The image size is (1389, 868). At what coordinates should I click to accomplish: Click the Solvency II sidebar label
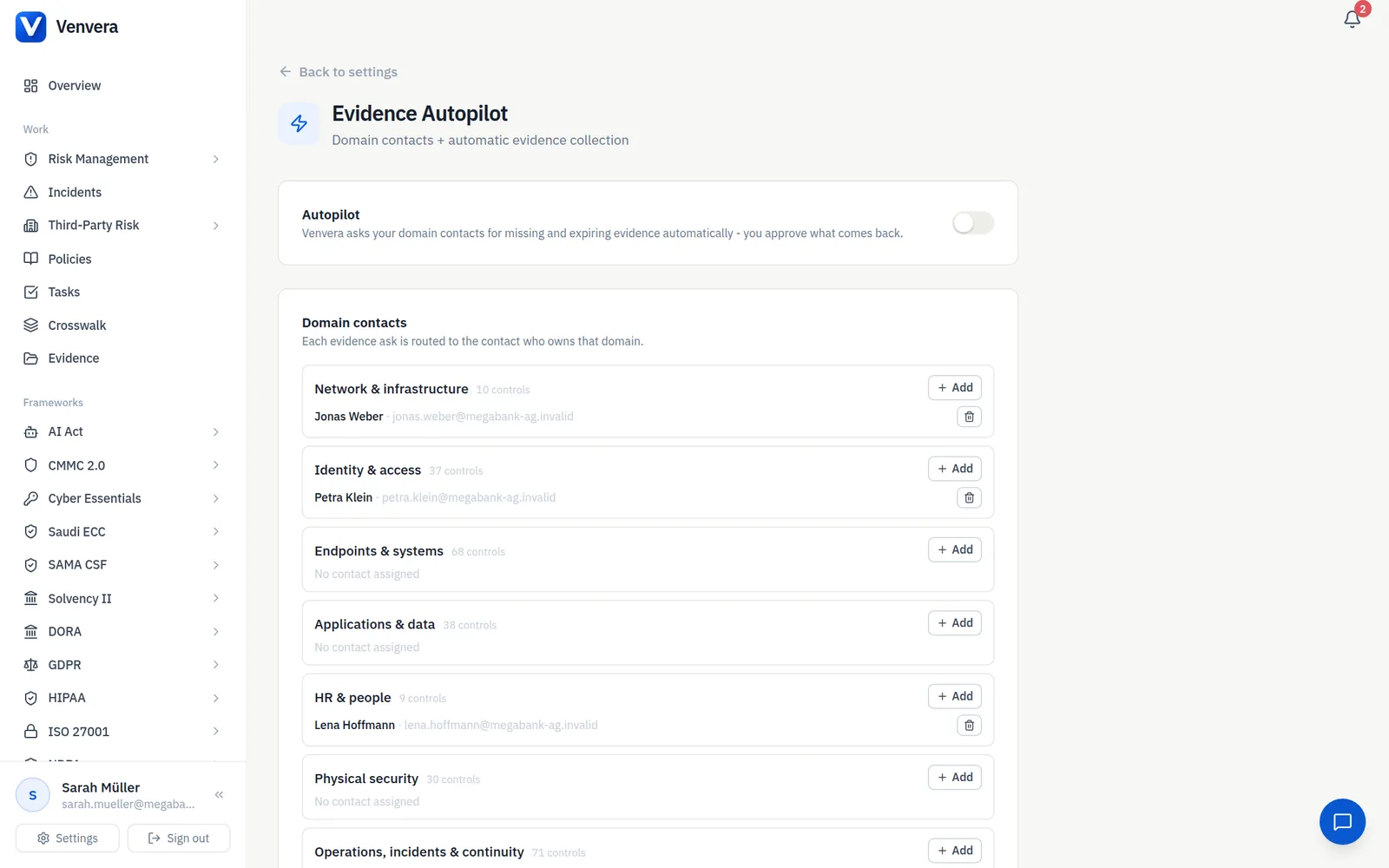[80, 599]
